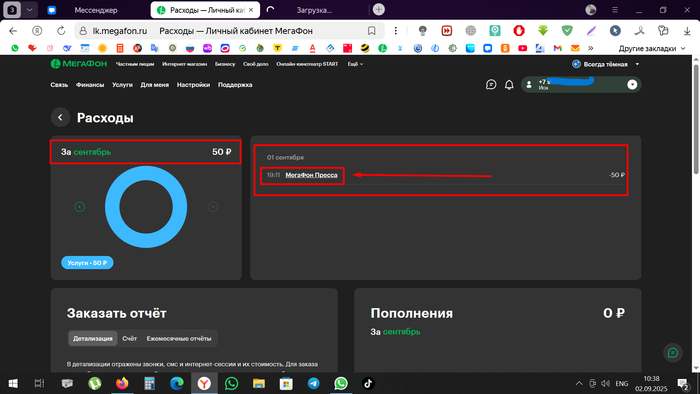The image size is (700, 394).
Task: Open the uTorrent taskbar icon
Action: click(95, 383)
